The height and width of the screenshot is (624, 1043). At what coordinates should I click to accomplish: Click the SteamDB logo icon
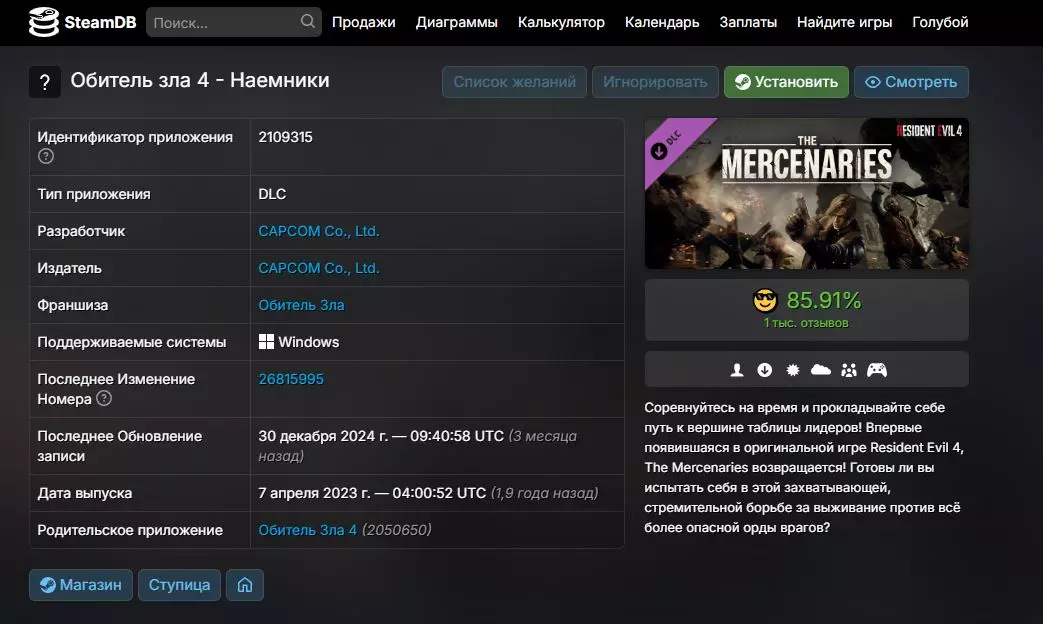click(44, 22)
